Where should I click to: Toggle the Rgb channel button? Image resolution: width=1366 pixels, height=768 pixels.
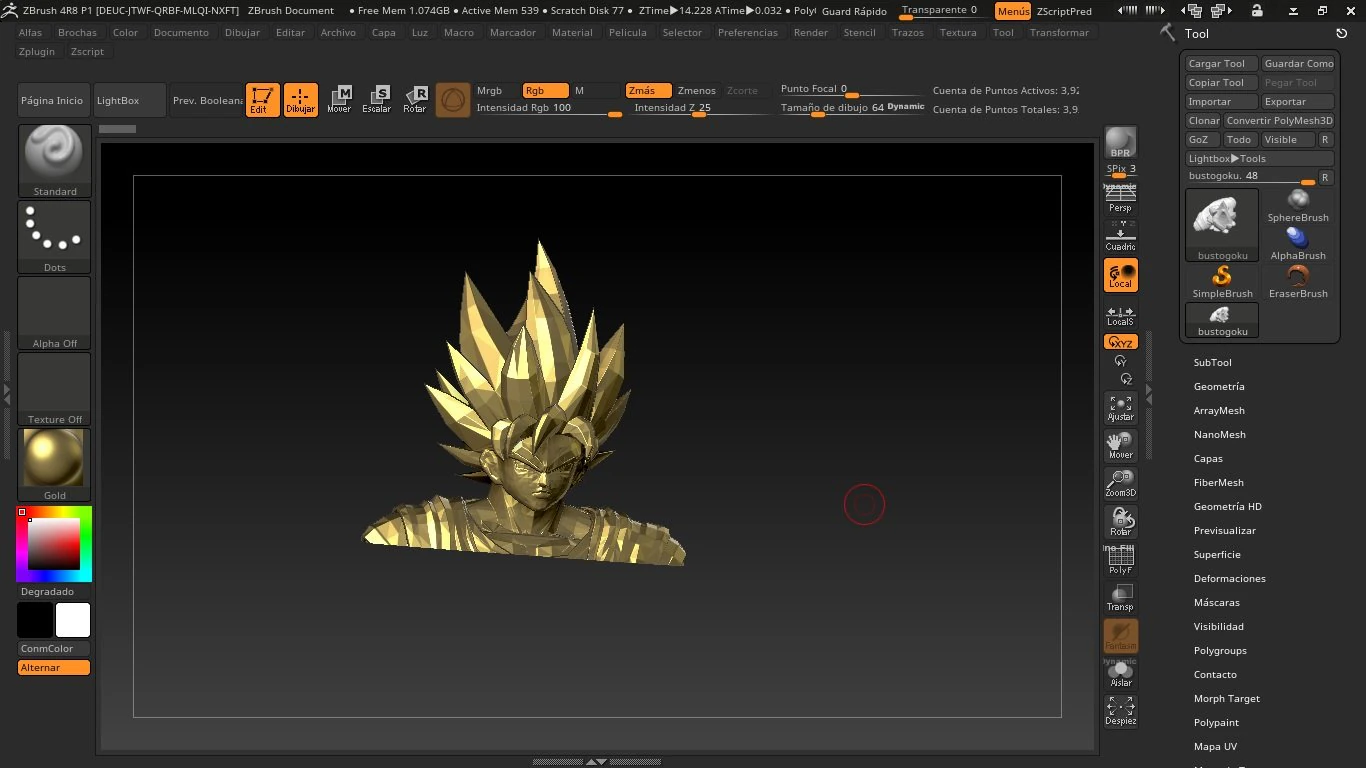point(545,90)
